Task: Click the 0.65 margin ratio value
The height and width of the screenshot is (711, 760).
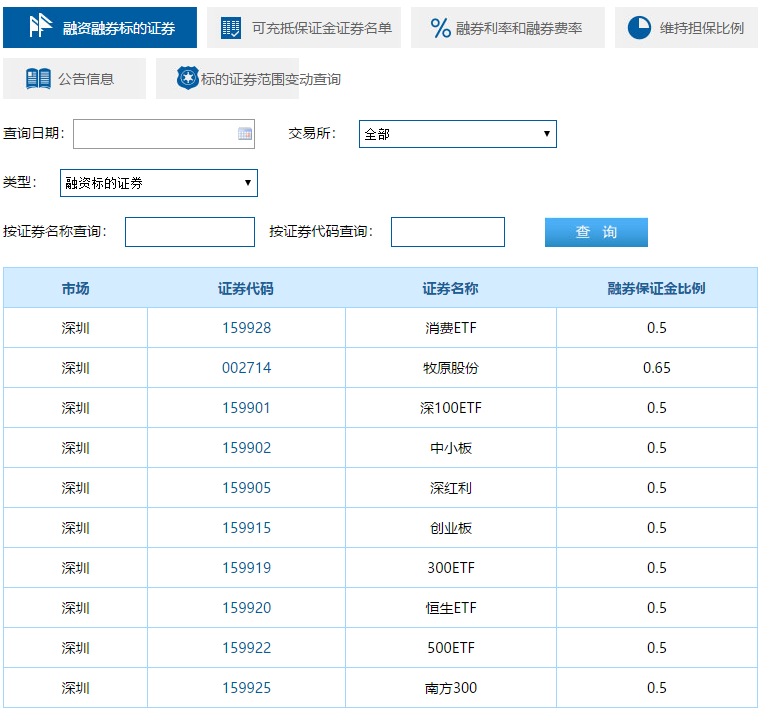Action: coord(657,368)
